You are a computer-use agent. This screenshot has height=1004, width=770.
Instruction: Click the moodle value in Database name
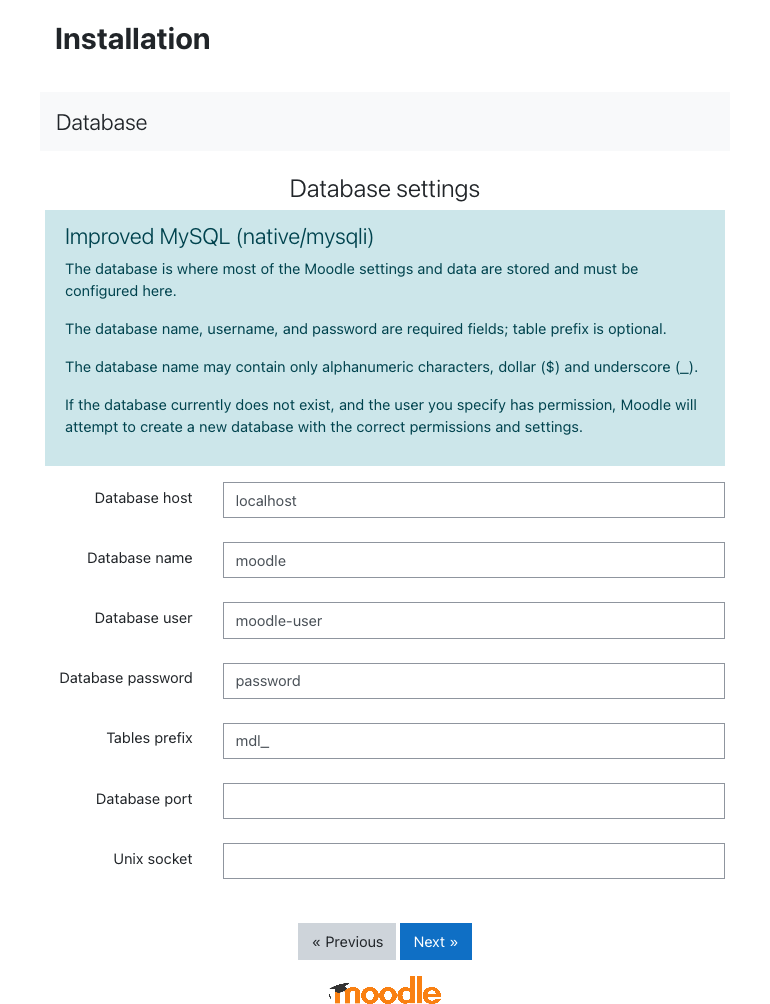[260, 560]
